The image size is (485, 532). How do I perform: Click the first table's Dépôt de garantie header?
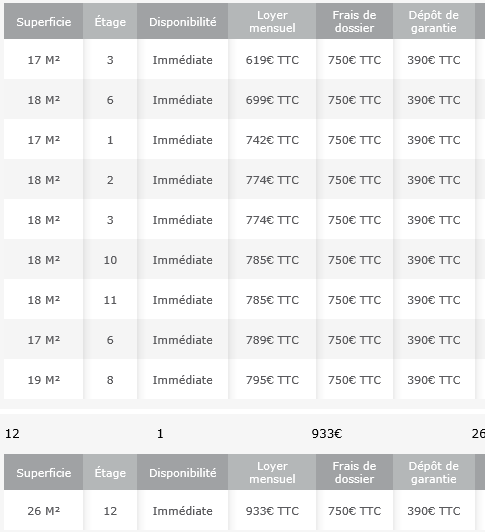click(x=434, y=21)
